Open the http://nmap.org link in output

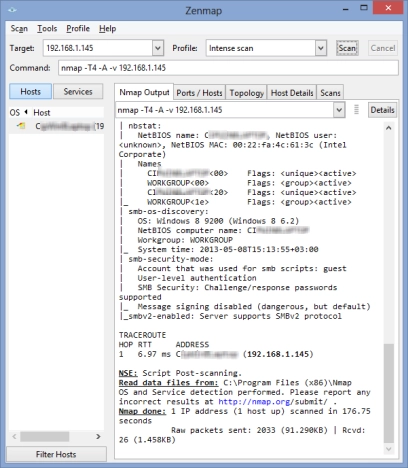254,402
